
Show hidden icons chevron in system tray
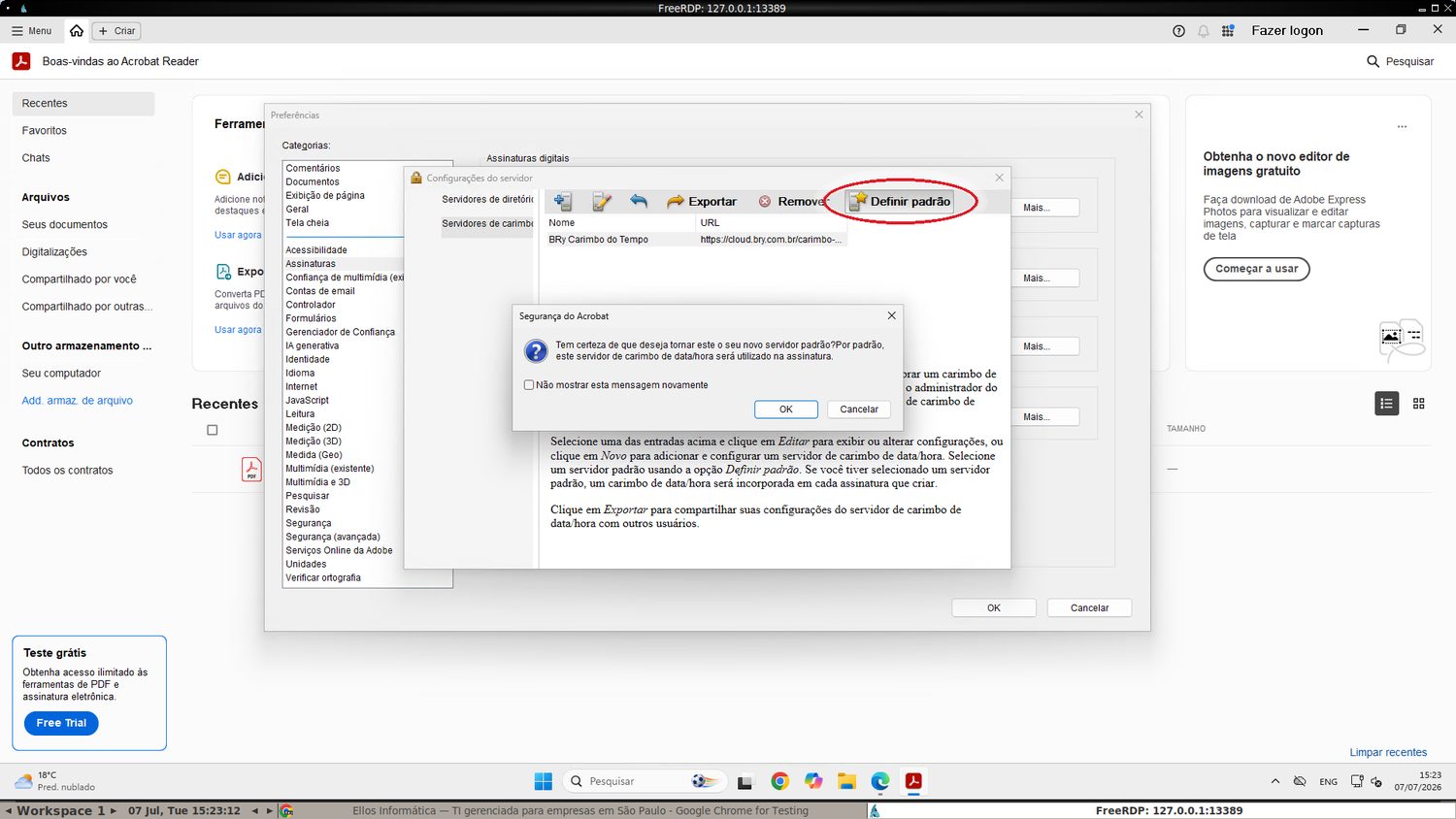[x=1274, y=781]
